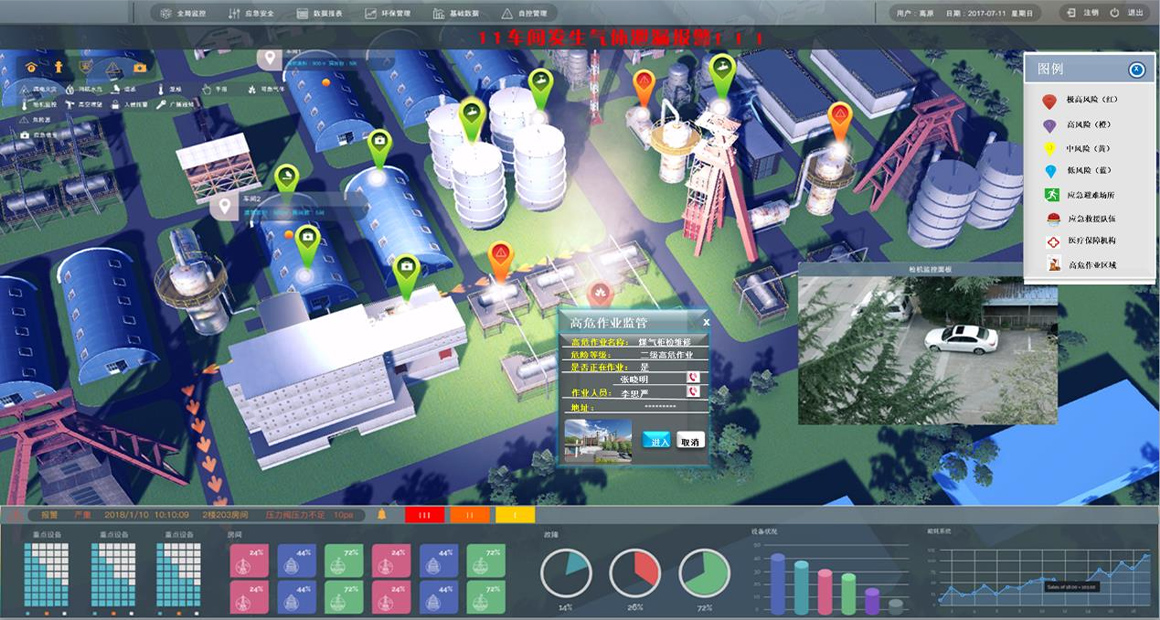The width and height of the screenshot is (1160, 620).
Task: Call 张晓明 using the phone icon
Action: point(692,378)
